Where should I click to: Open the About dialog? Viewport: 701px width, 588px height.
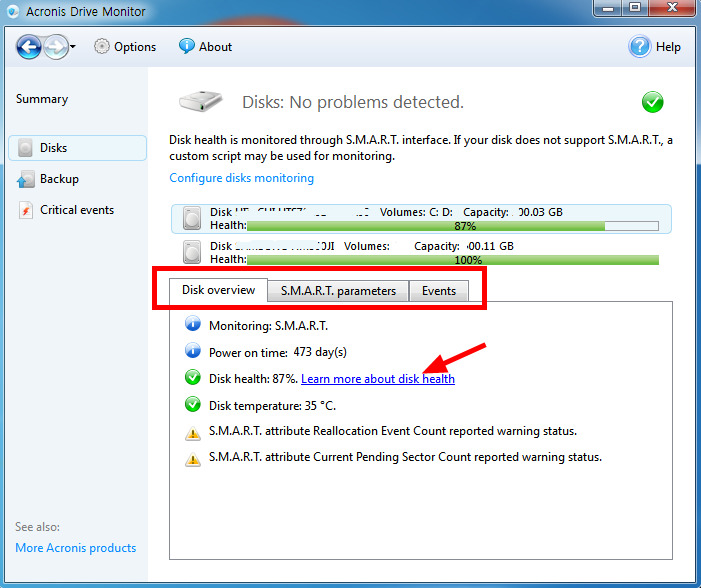[x=205, y=47]
